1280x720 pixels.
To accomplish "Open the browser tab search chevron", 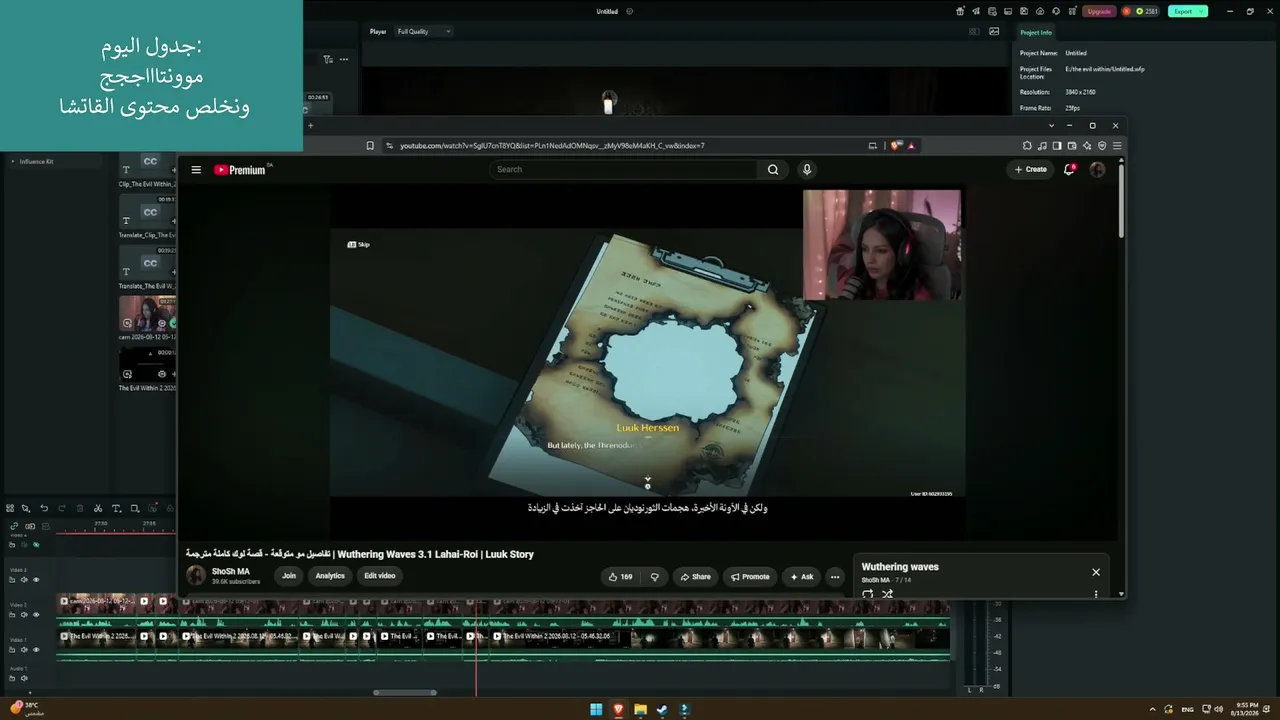I will [1051, 126].
